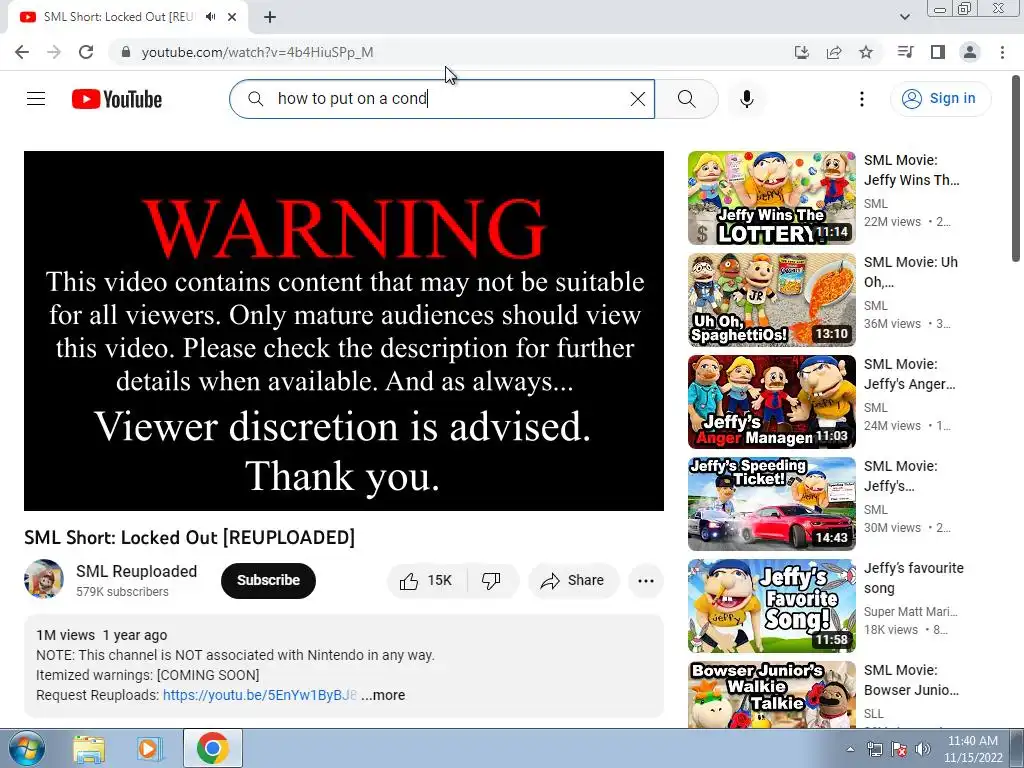The height and width of the screenshot is (768, 1024).
Task: Open Windows Media Player from taskbar
Action: (x=150, y=749)
